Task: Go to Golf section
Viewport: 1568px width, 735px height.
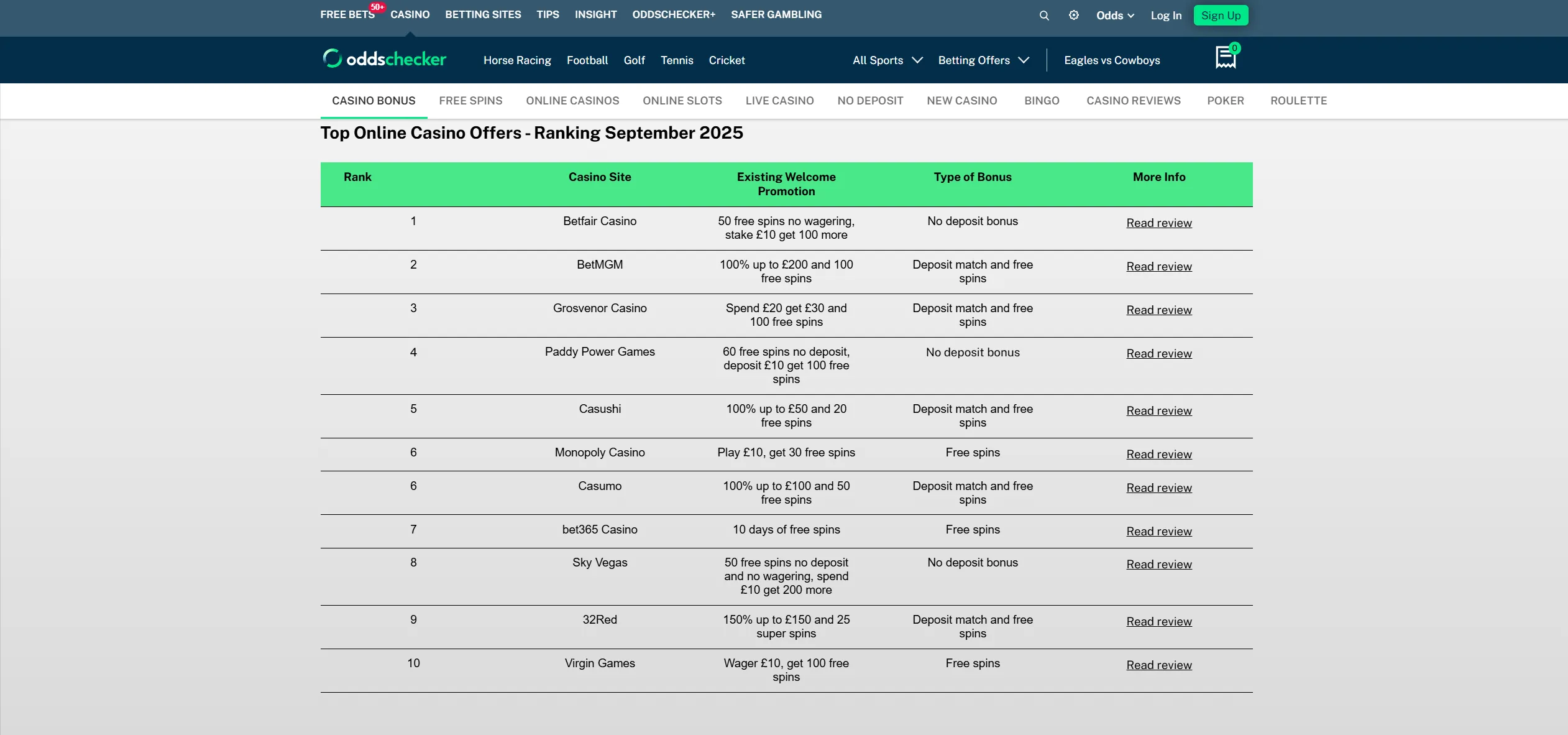Action: click(x=635, y=60)
